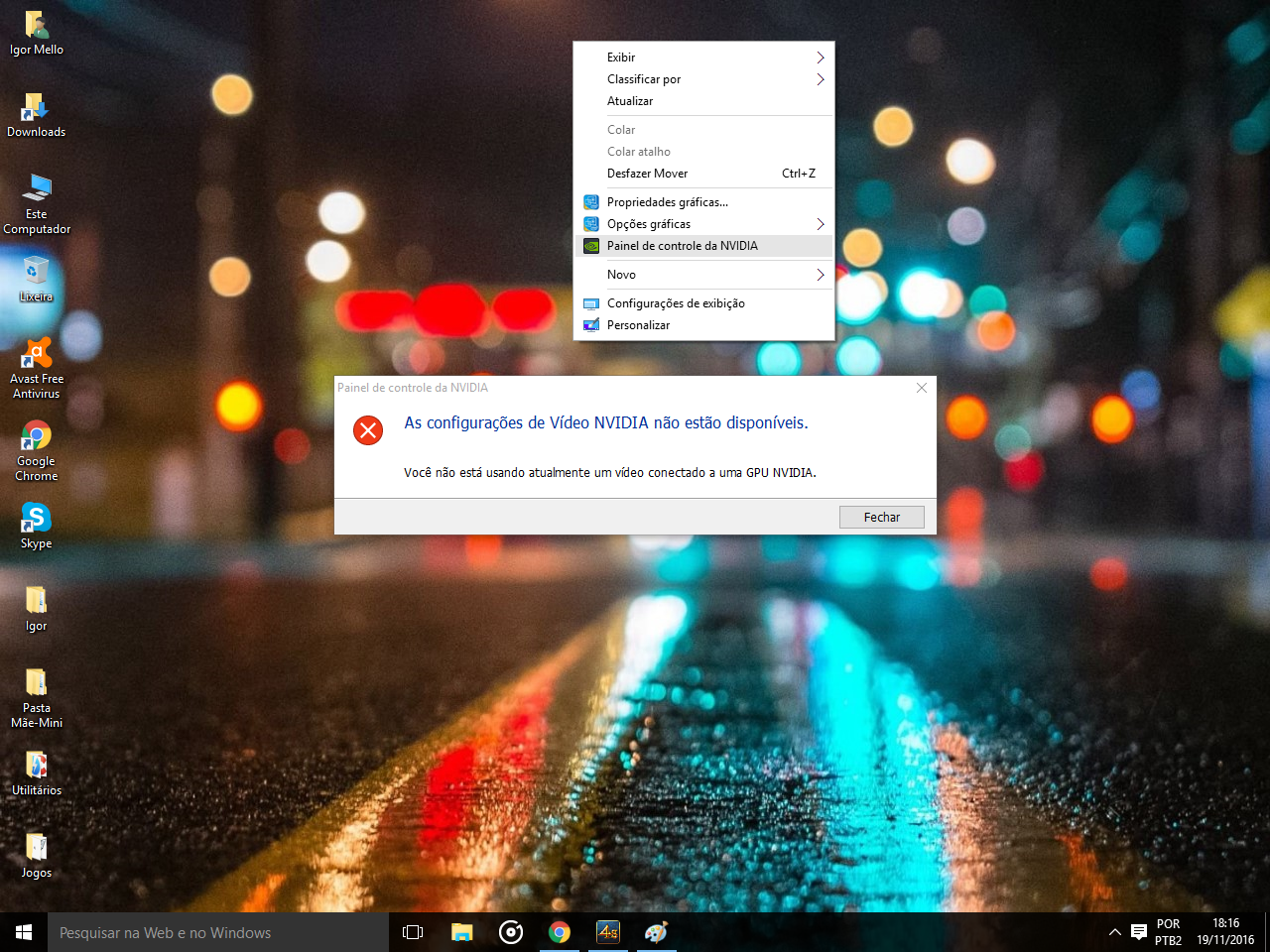Select the Igor folder on desktop
1270x952 pixels.
37,608
